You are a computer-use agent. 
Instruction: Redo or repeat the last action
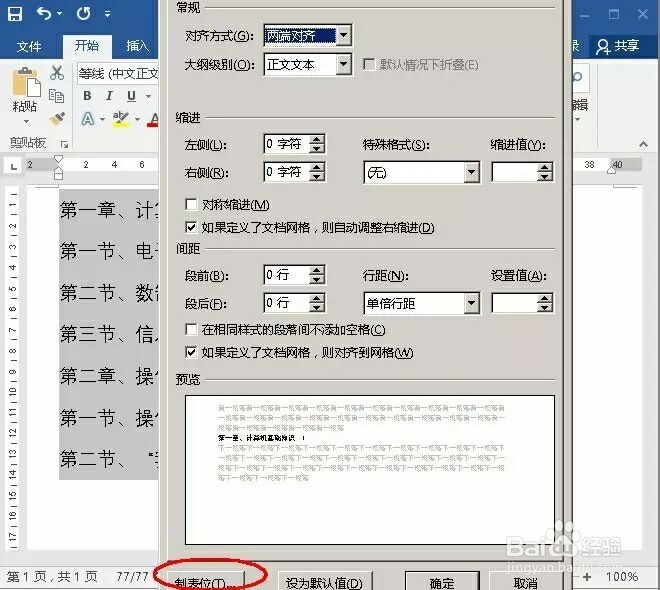[x=83, y=13]
